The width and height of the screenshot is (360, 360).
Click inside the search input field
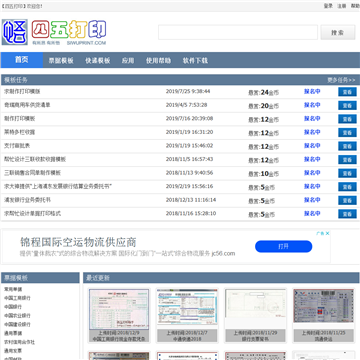238,33
